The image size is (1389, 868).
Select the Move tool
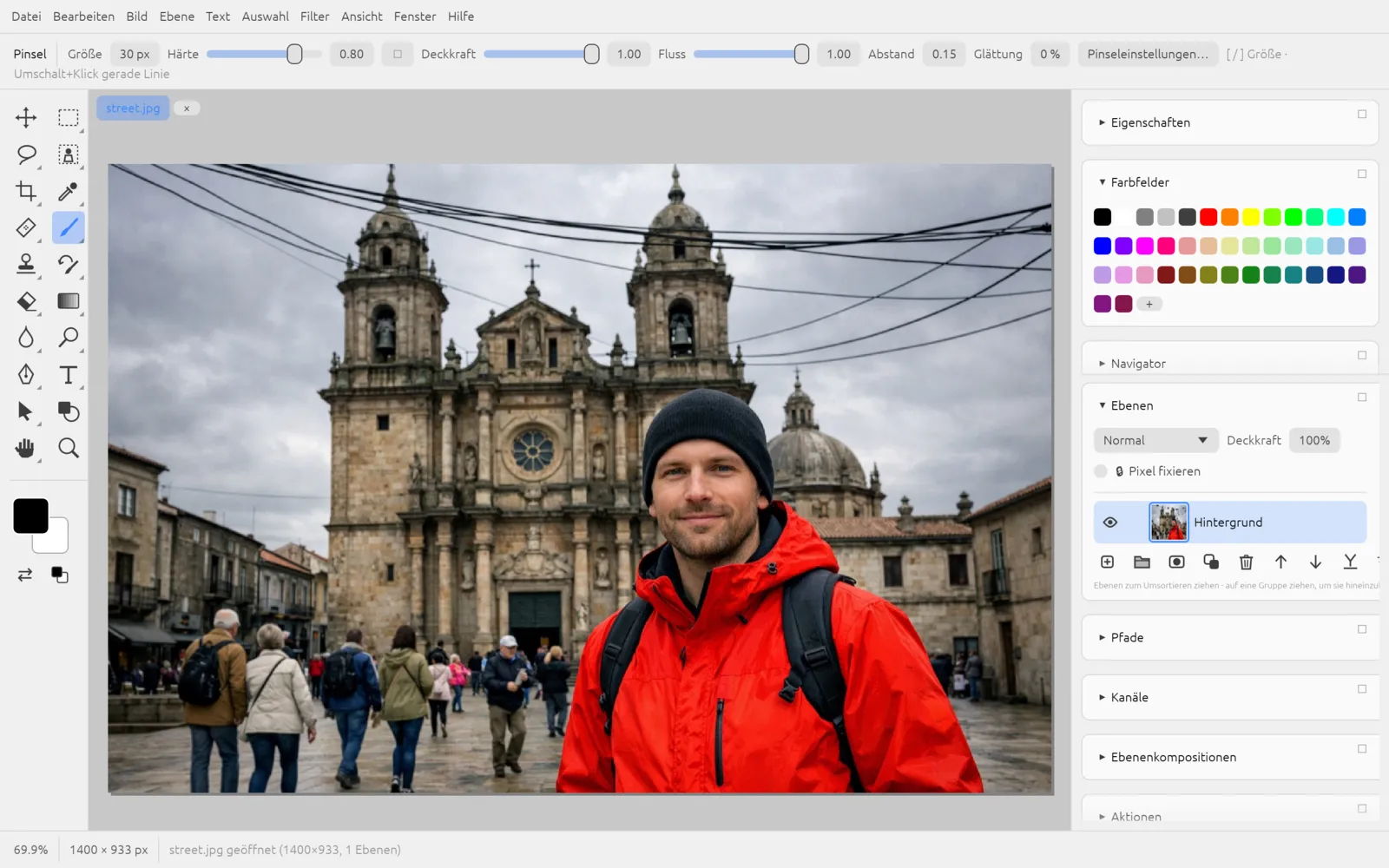[26, 117]
